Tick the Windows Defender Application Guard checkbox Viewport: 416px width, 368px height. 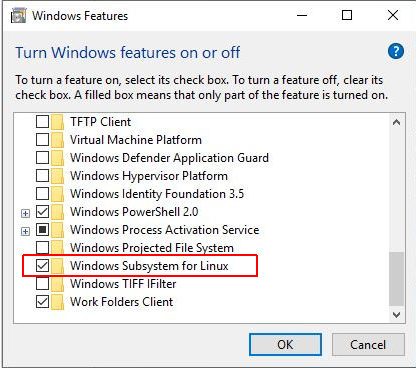tap(42, 158)
